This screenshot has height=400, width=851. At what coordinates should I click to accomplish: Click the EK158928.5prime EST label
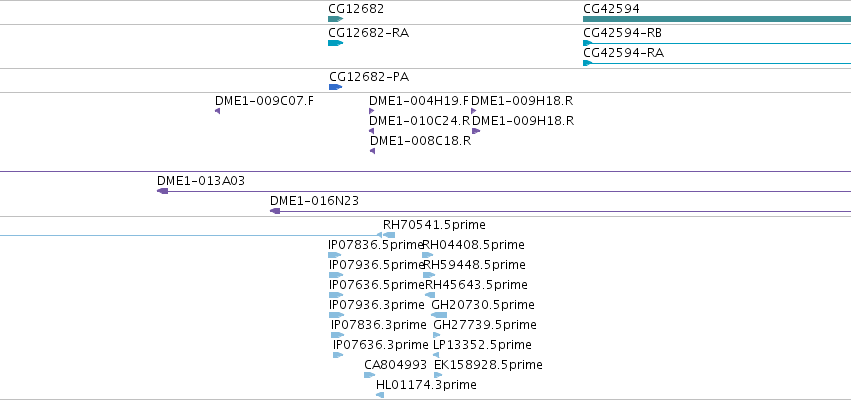pyautogui.click(x=488, y=365)
